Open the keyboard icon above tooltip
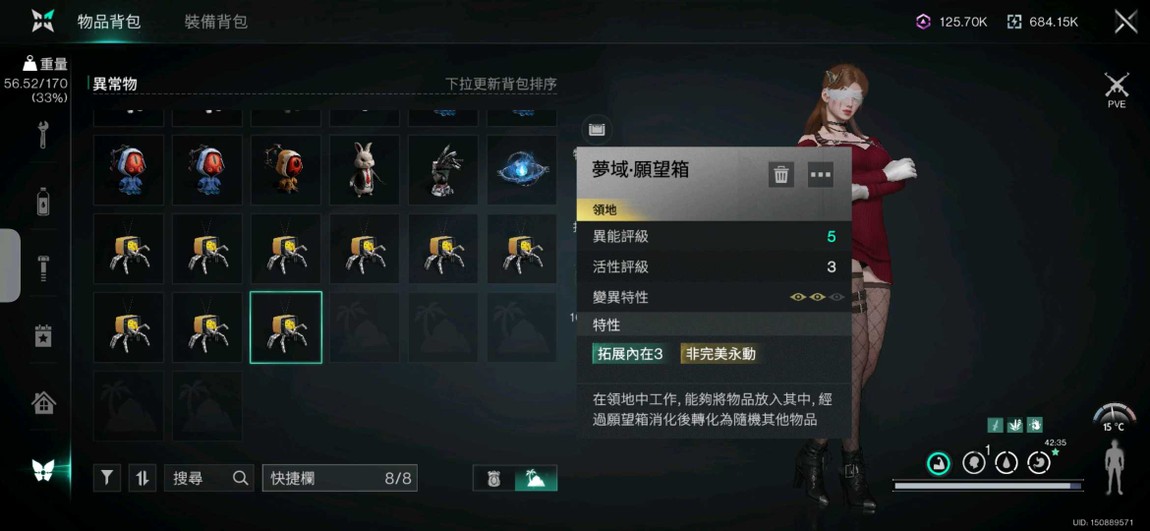Screen dimensions: 1150x531 tap(597, 131)
